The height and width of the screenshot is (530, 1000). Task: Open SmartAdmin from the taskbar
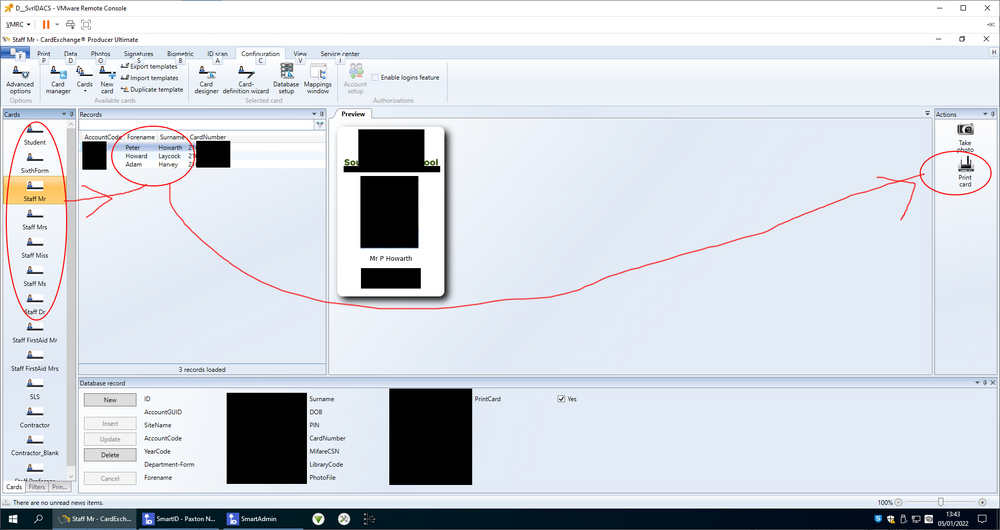pos(253,519)
